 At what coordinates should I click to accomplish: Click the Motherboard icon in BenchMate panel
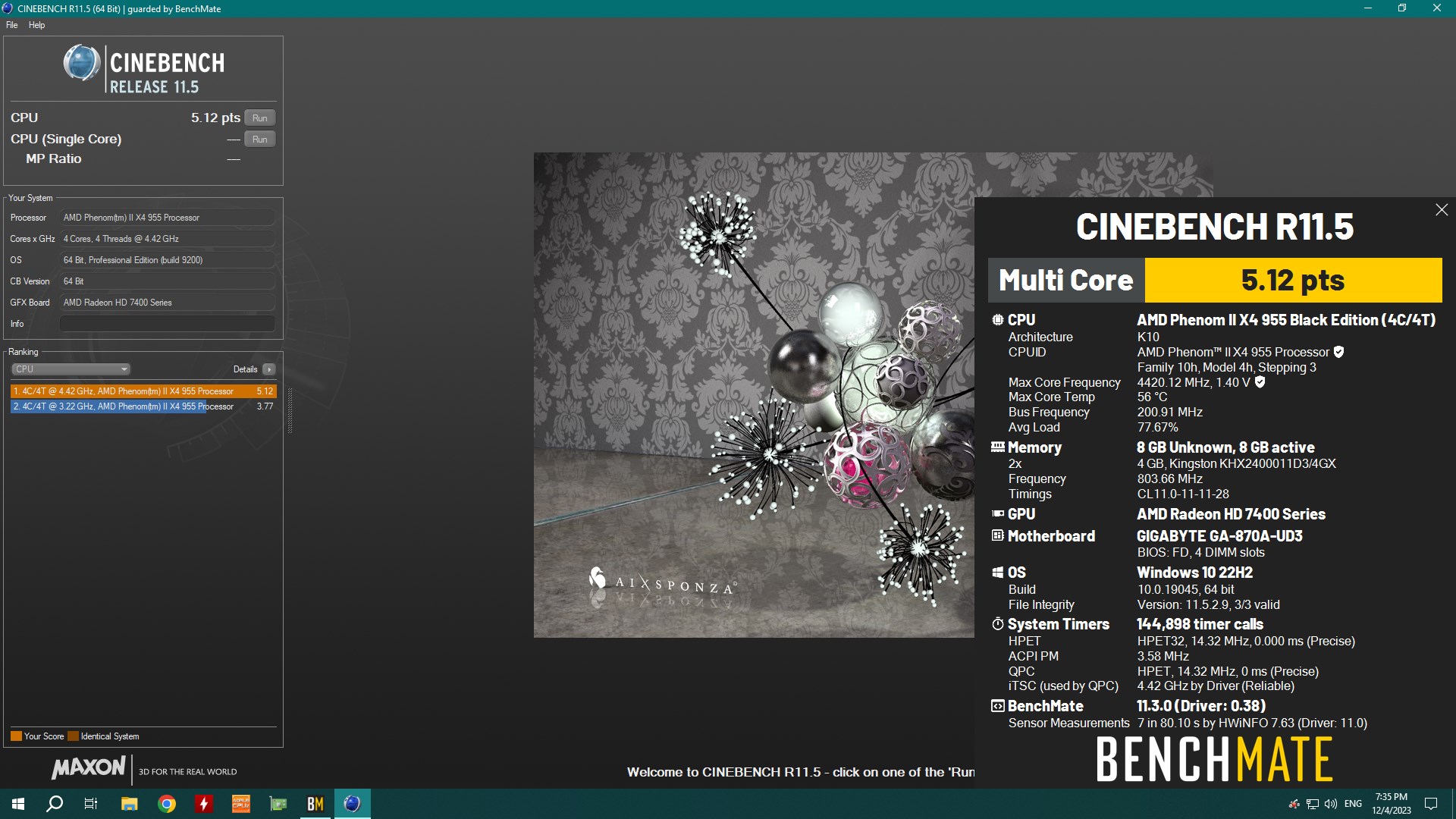point(998,535)
